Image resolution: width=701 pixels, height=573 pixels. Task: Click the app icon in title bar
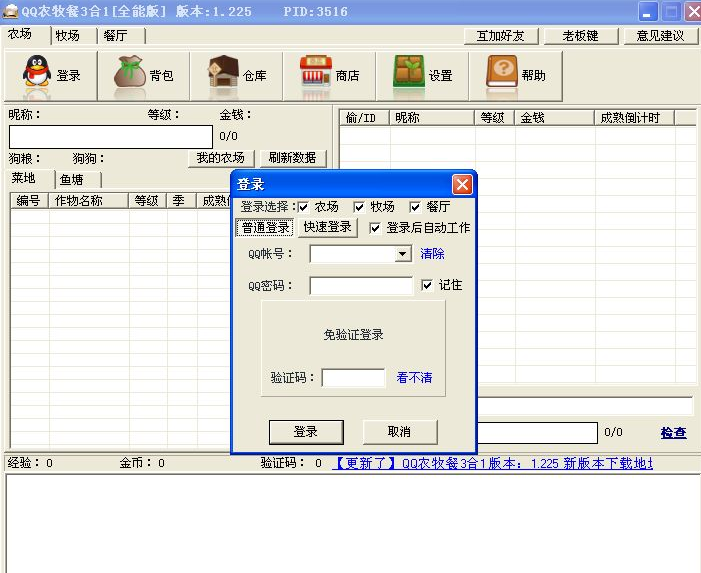point(10,11)
